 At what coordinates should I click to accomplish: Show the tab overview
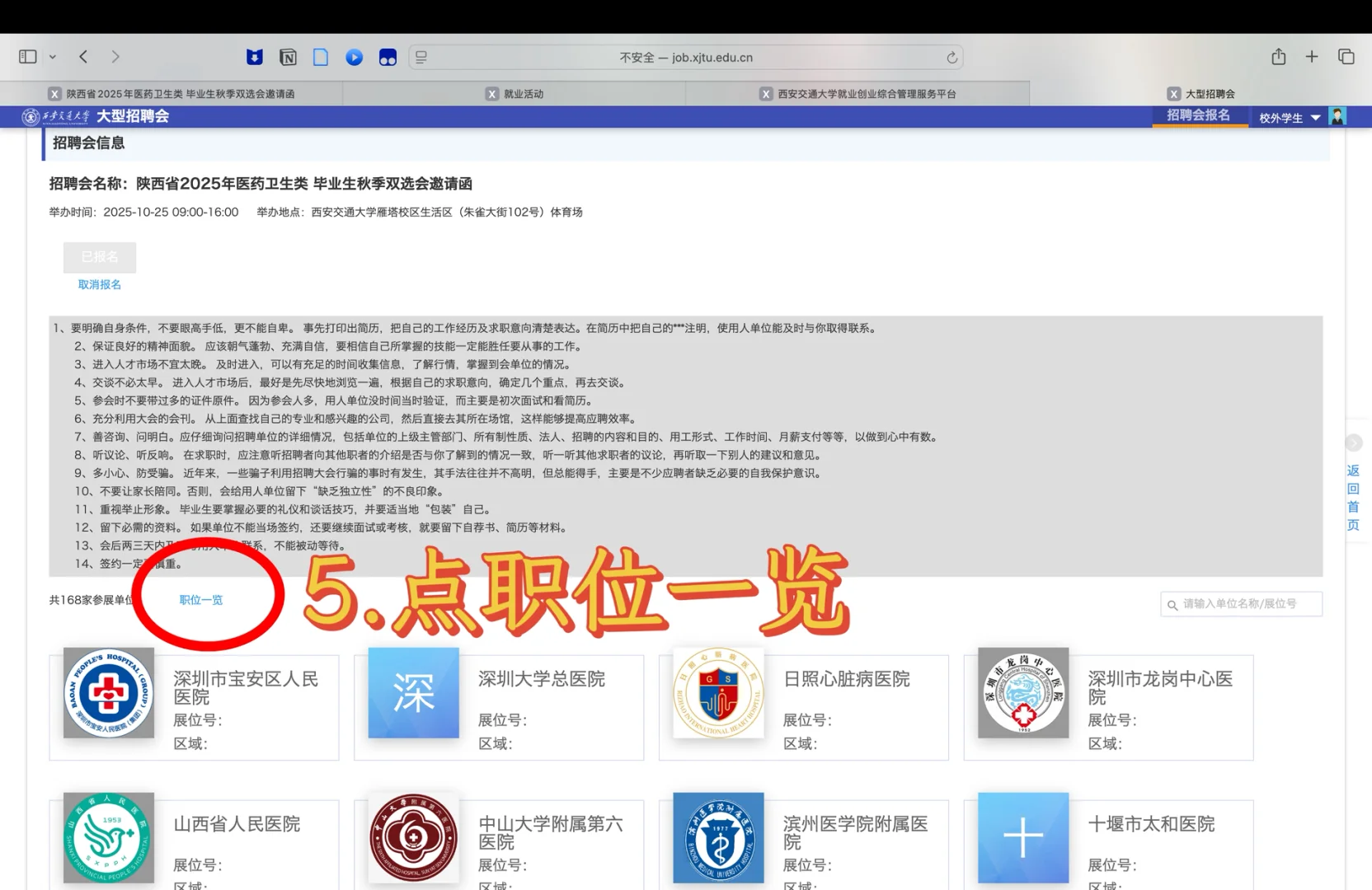(x=1346, y=56)
